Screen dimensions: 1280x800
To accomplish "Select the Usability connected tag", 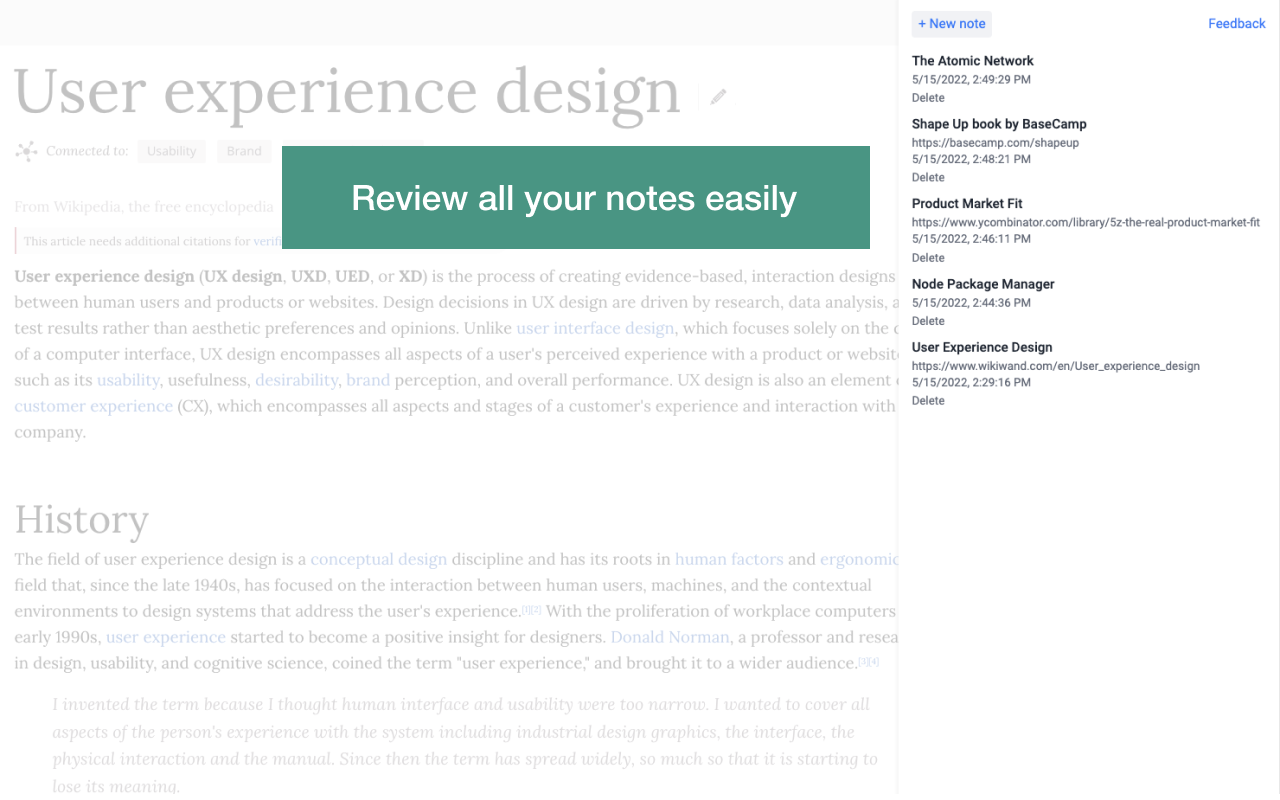I will pos(172,151).
